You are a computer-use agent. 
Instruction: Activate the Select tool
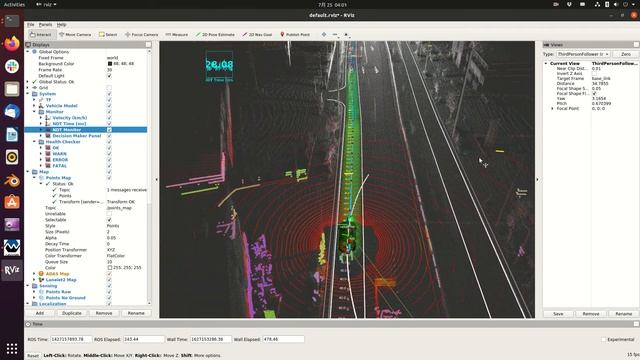(x=108, y=35)
